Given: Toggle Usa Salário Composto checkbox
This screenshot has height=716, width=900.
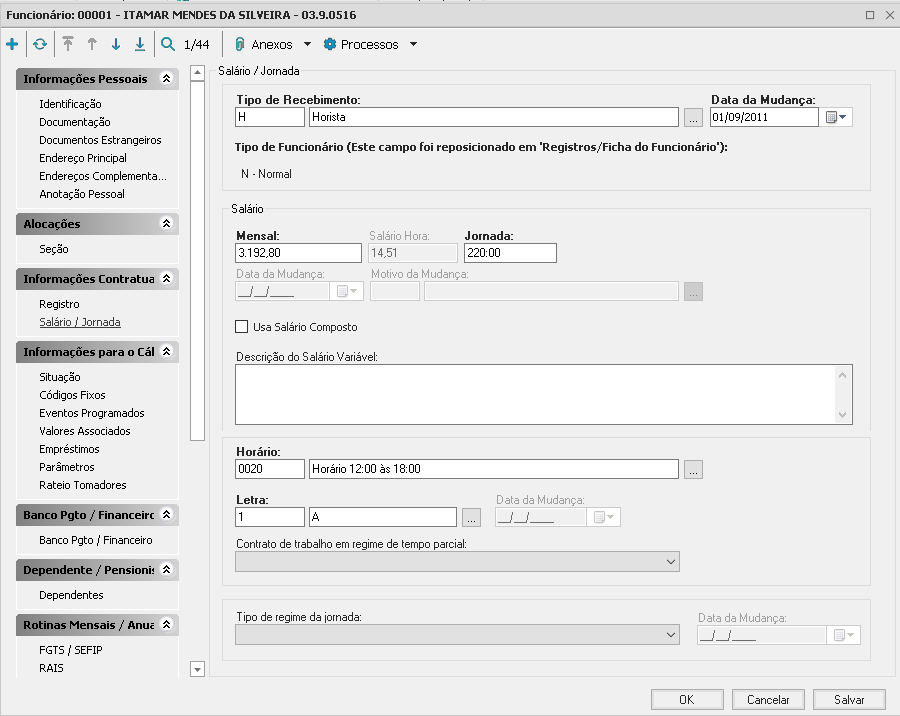Looking at the screenshot, I should [242, 327].
